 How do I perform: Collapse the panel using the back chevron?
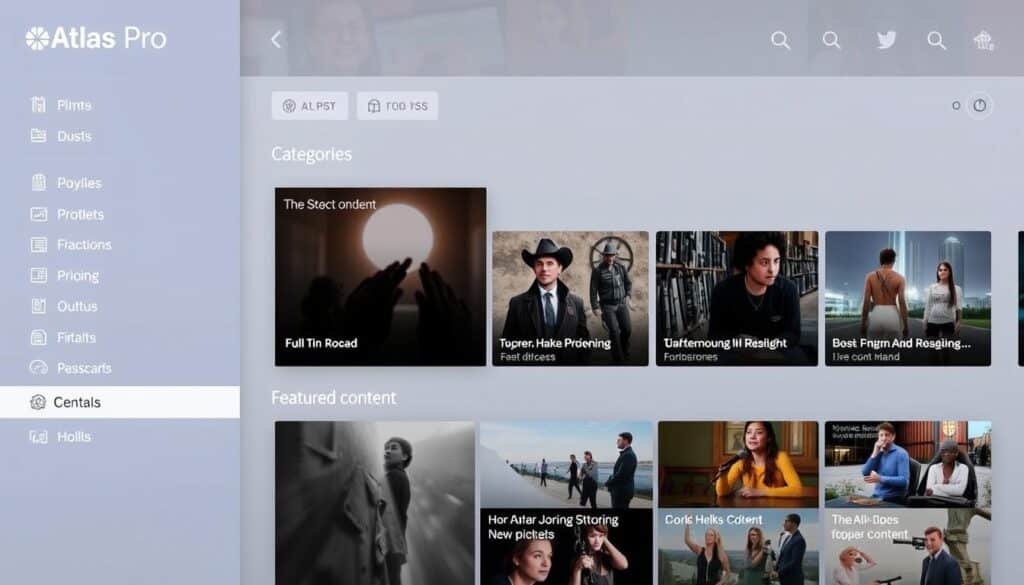(x=274, y=40)
